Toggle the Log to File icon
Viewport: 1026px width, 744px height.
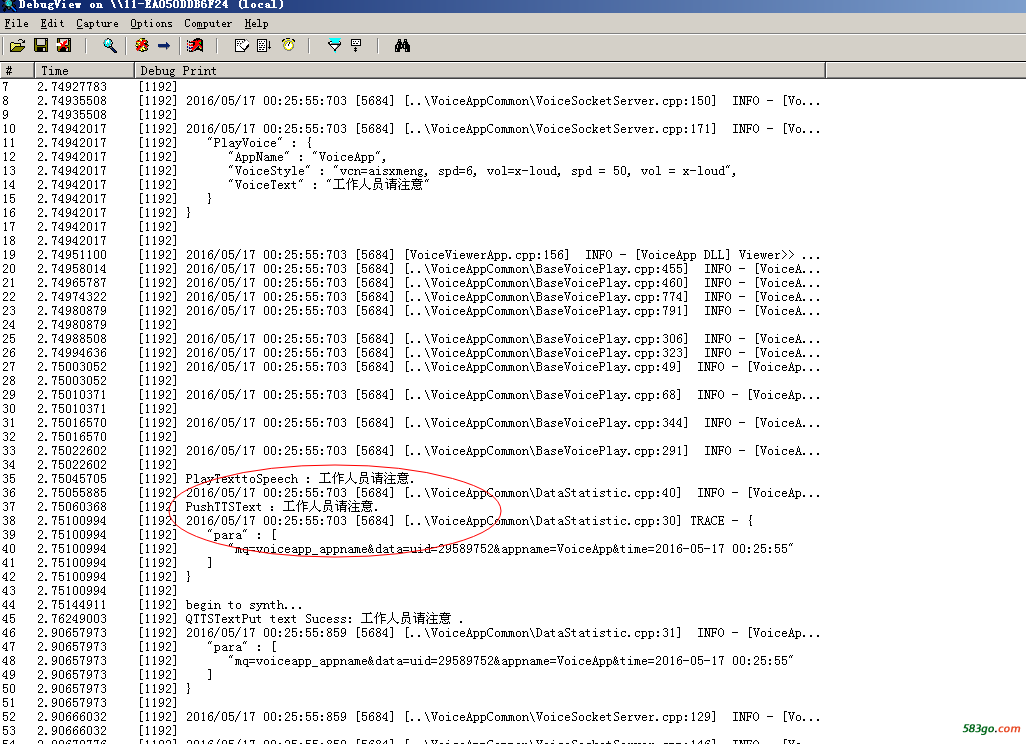[64, 45]
